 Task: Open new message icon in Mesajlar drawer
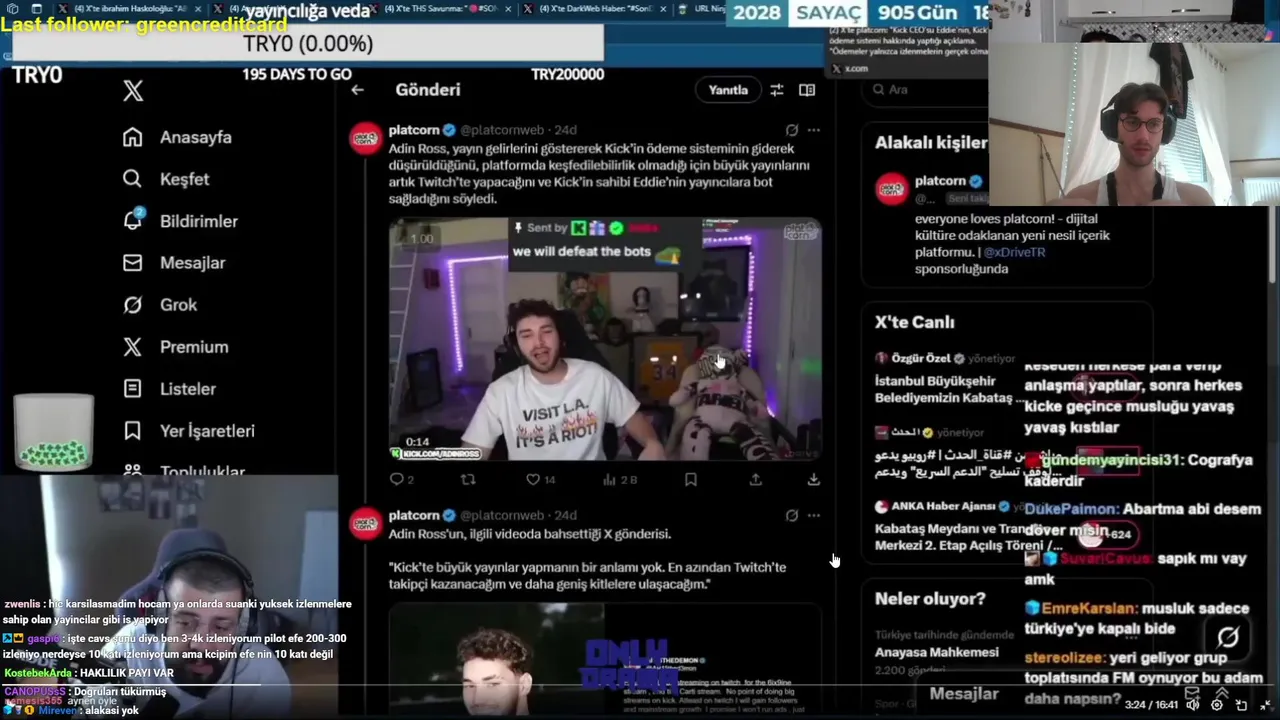[x=1191, y=693]
